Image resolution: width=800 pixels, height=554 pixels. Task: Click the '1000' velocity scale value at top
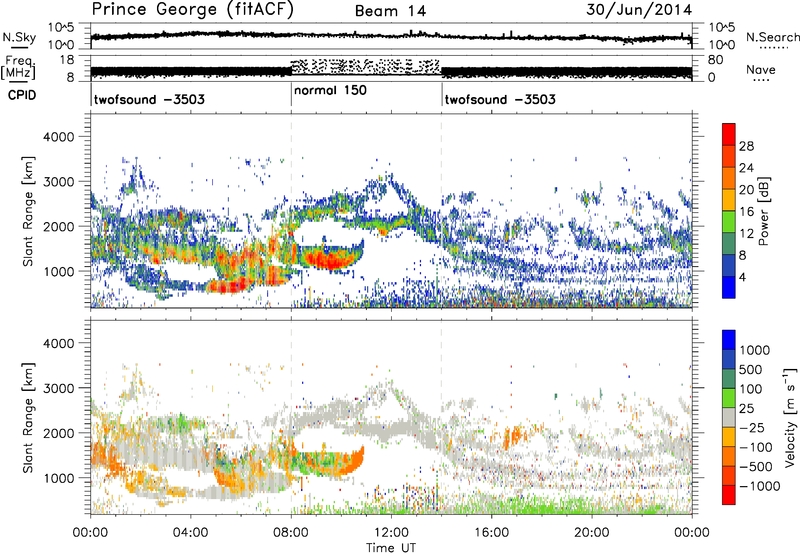(x=754, y=350)
